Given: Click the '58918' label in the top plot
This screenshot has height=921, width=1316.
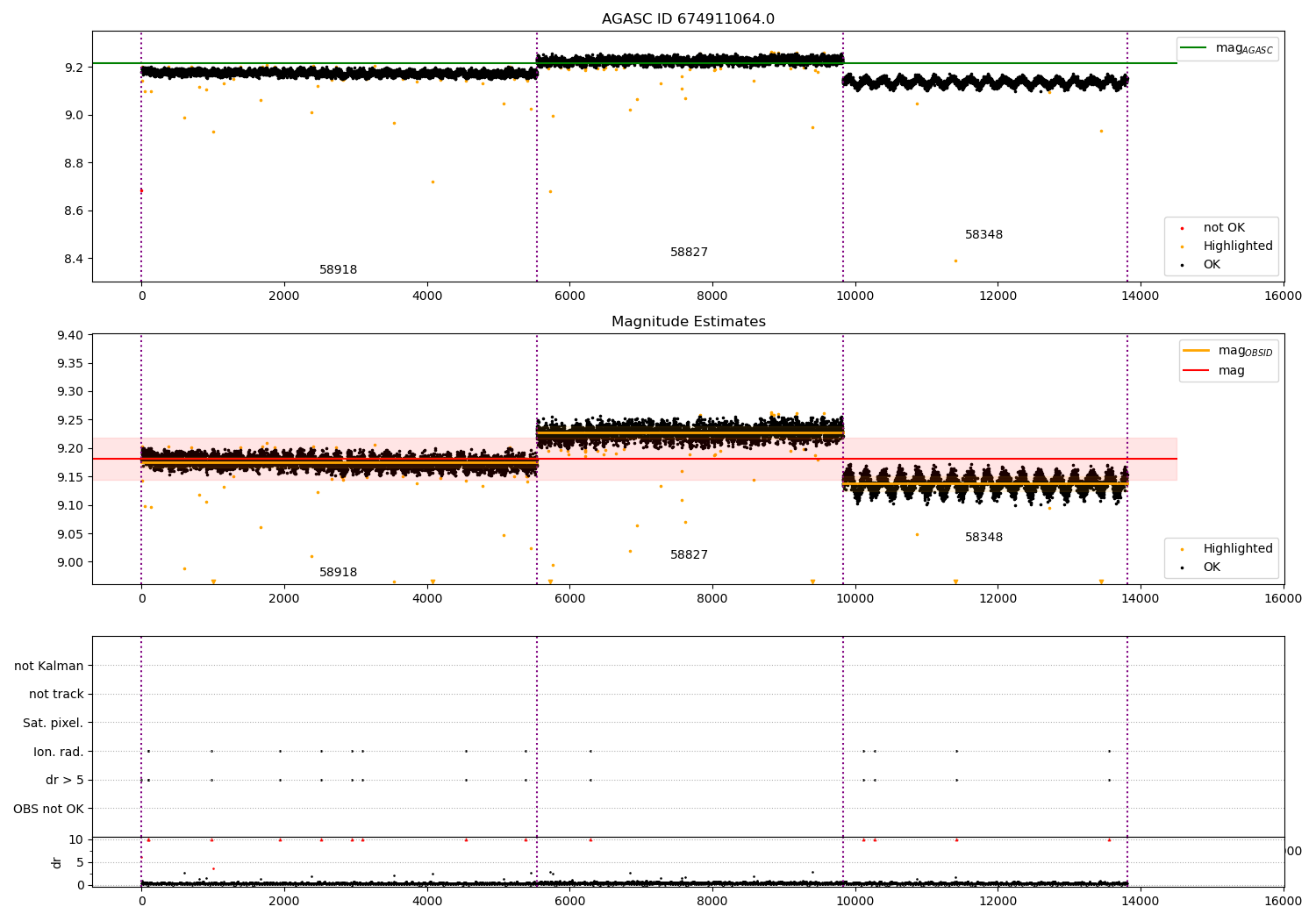Looking at the screenshot, I should tap(338, 270).
